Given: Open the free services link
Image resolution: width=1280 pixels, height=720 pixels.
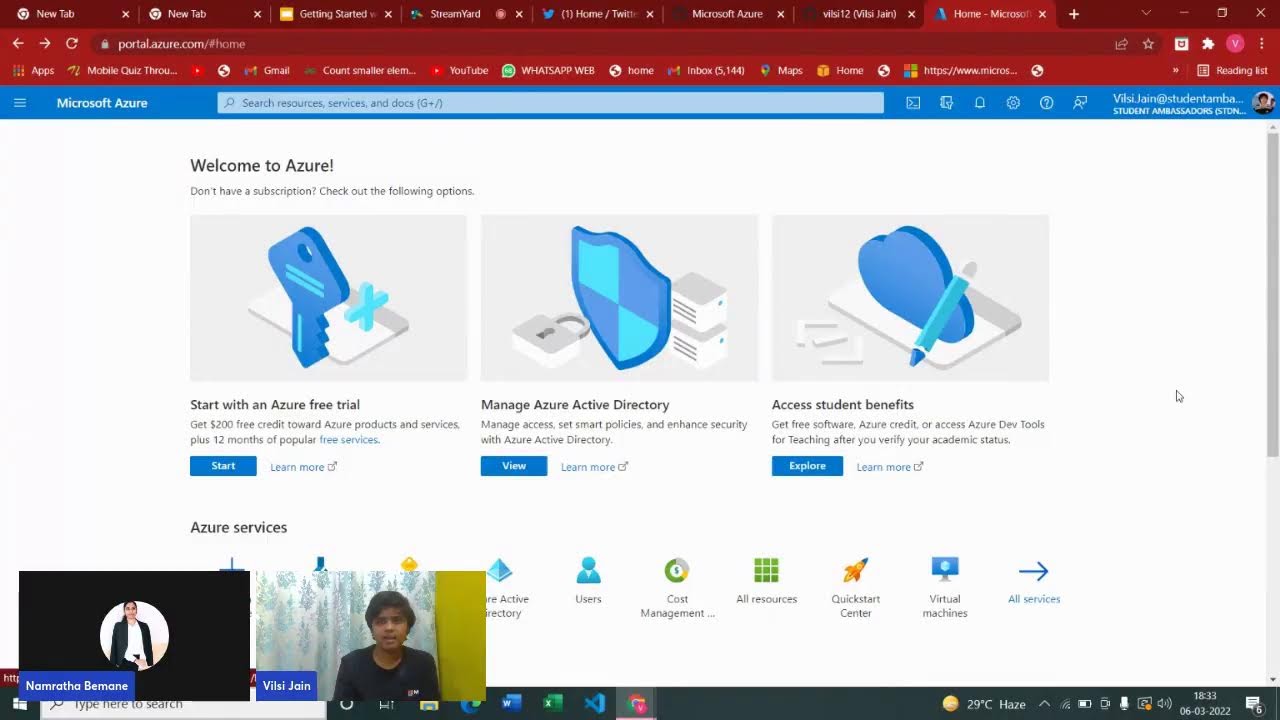Looking at the screenshot, I should click(348, 440).
